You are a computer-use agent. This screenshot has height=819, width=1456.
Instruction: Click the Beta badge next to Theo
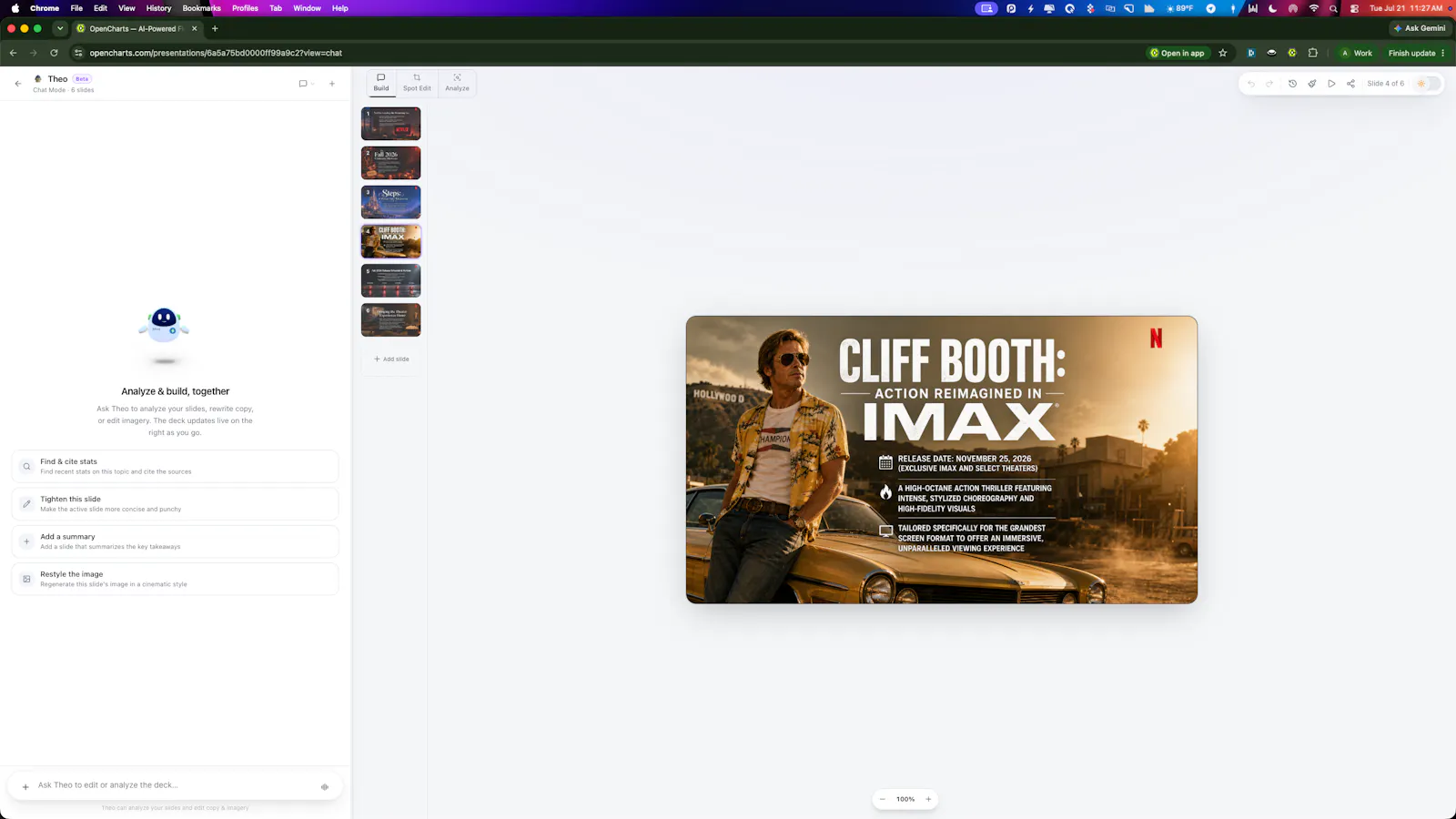point(82,79)
